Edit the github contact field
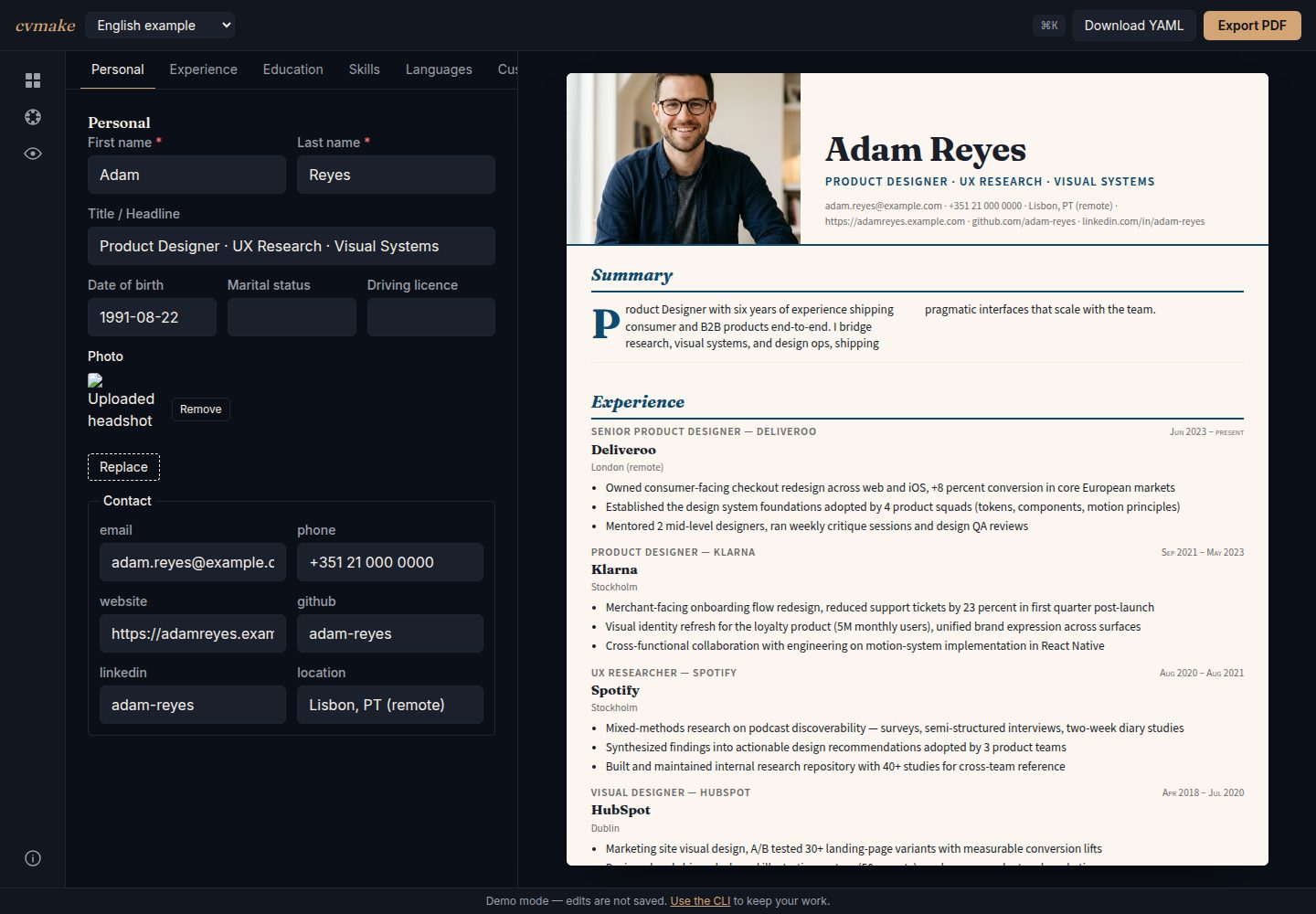The width and height of the screenshot is (1316, 914). coord(390,633)
